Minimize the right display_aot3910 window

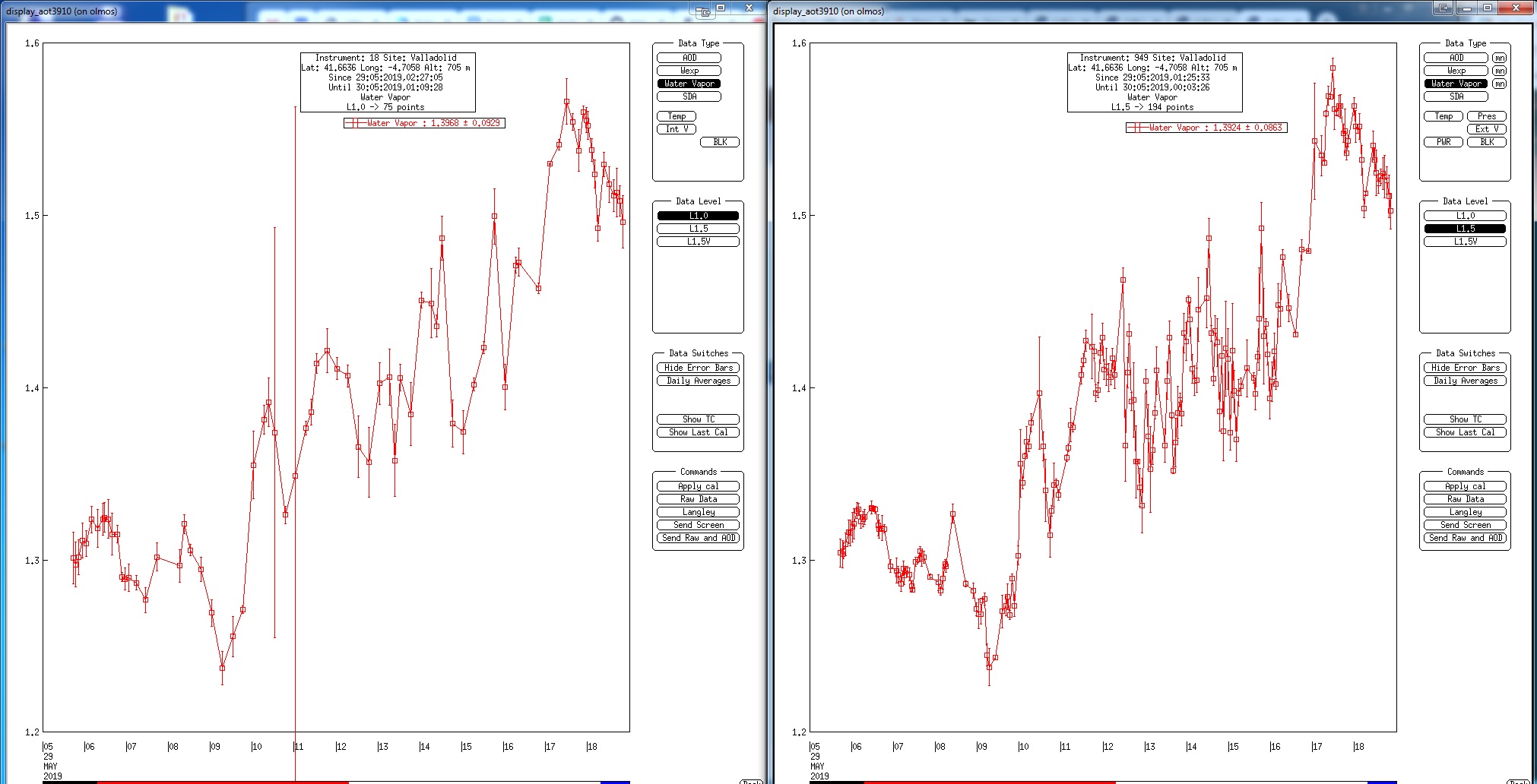tap(1466, 8)
